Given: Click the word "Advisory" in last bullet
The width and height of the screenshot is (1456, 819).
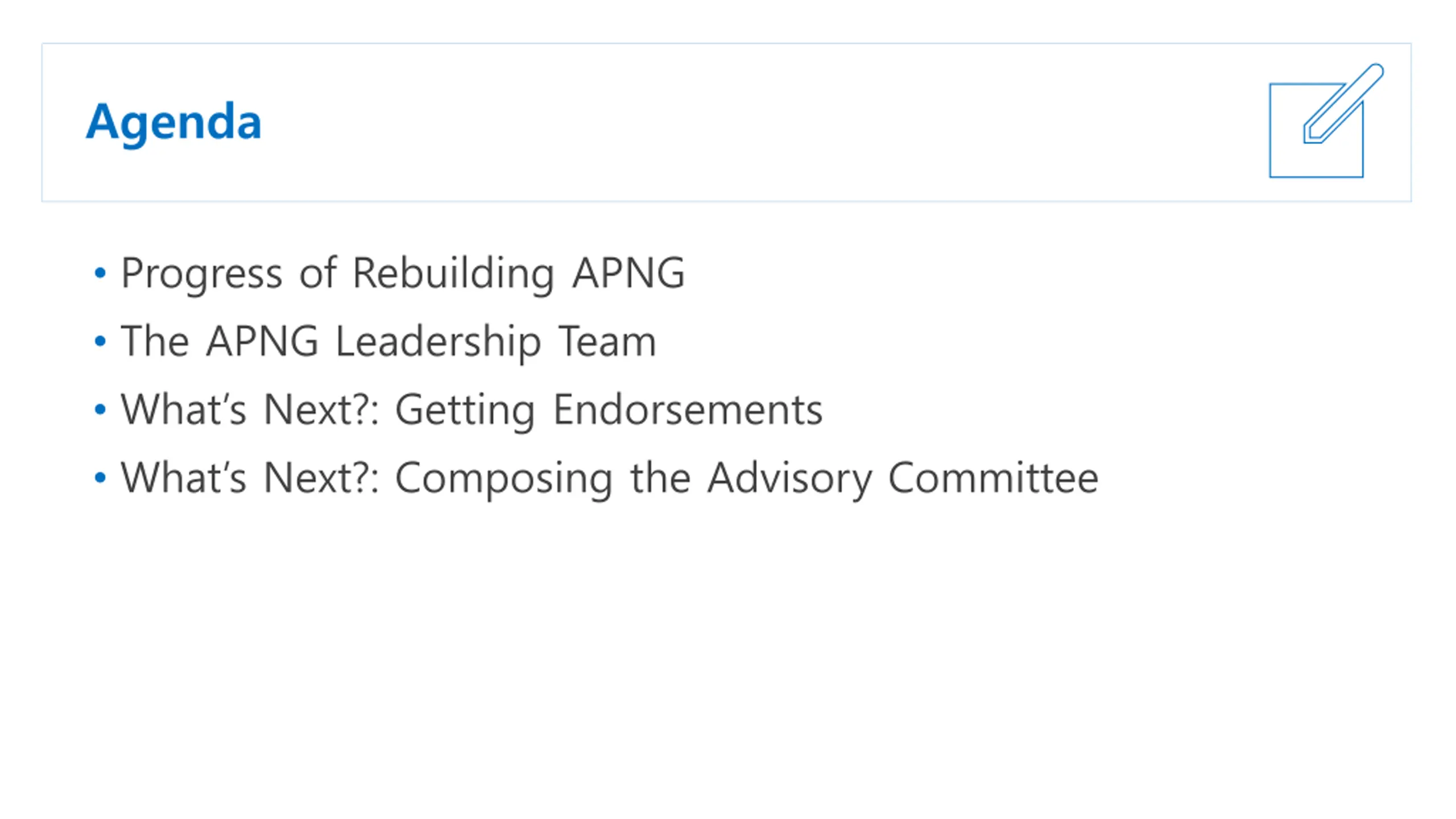Looking at the screenshot, I should coord(789,479).
